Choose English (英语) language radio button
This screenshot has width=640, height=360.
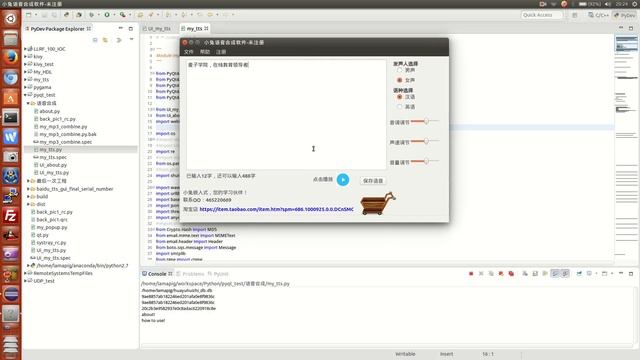click(x=400, y=107)
